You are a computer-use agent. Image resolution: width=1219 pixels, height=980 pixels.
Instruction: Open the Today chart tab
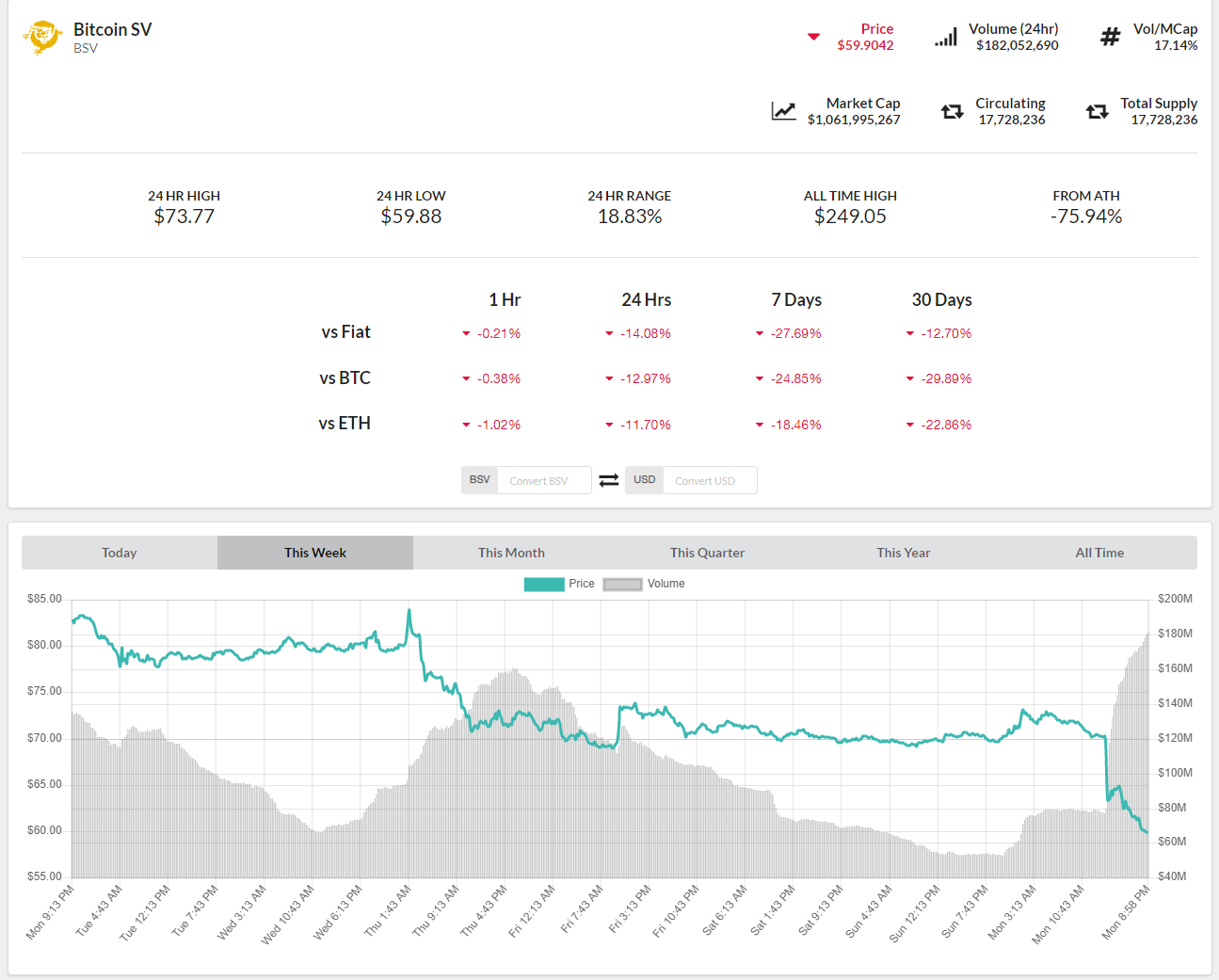coord(120,553)
